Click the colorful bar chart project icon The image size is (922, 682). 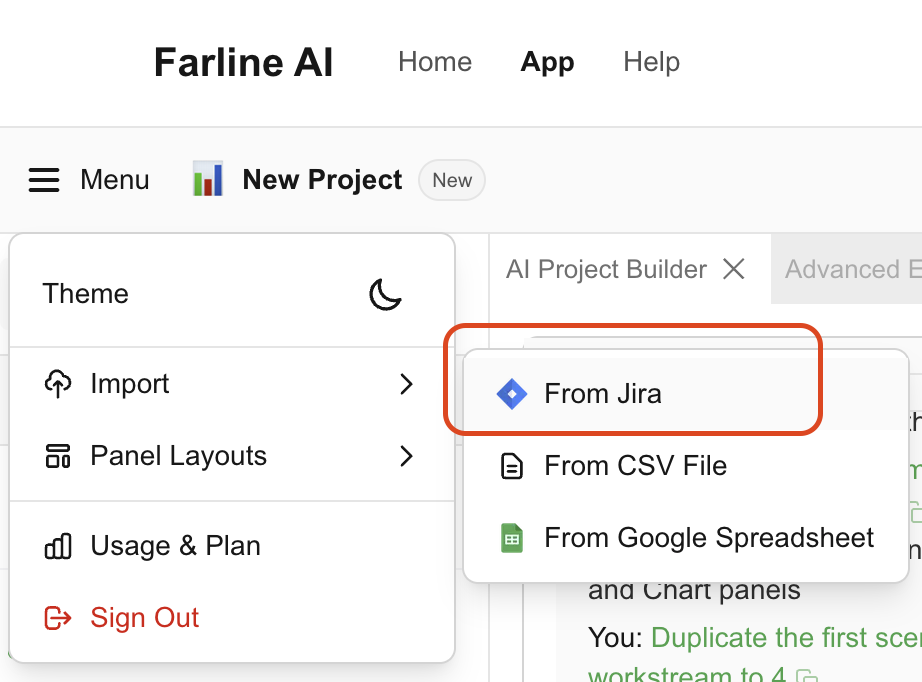pyautogui.click(x=206, y=180)
